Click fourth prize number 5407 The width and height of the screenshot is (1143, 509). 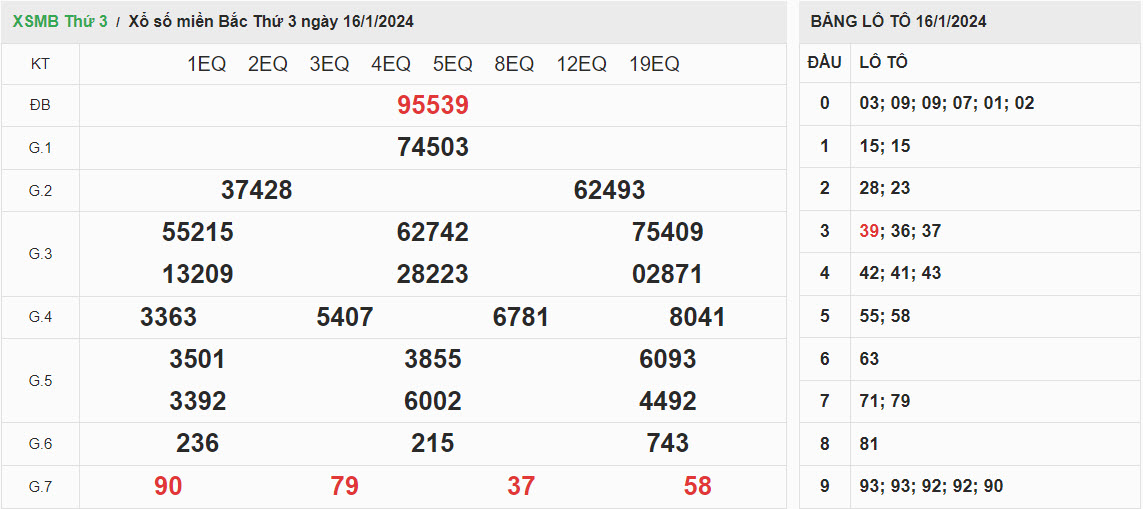point(344,317)
